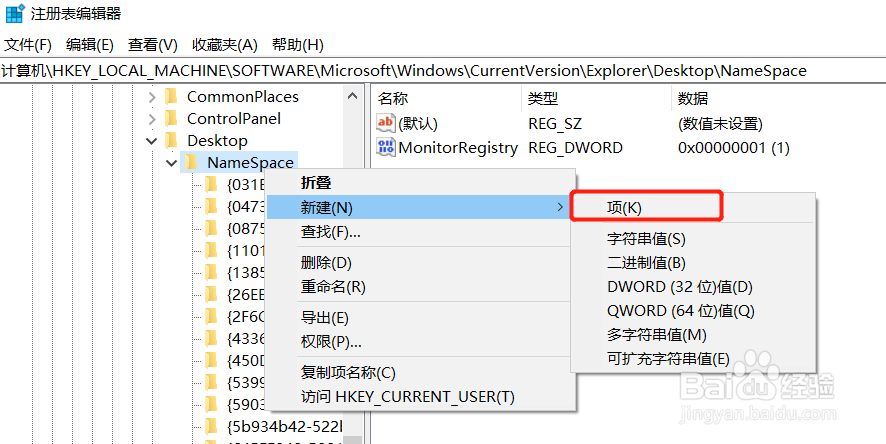Select the (默认) string value icon
The width and height of the screenshot is (886, 444).
[386, 123]
